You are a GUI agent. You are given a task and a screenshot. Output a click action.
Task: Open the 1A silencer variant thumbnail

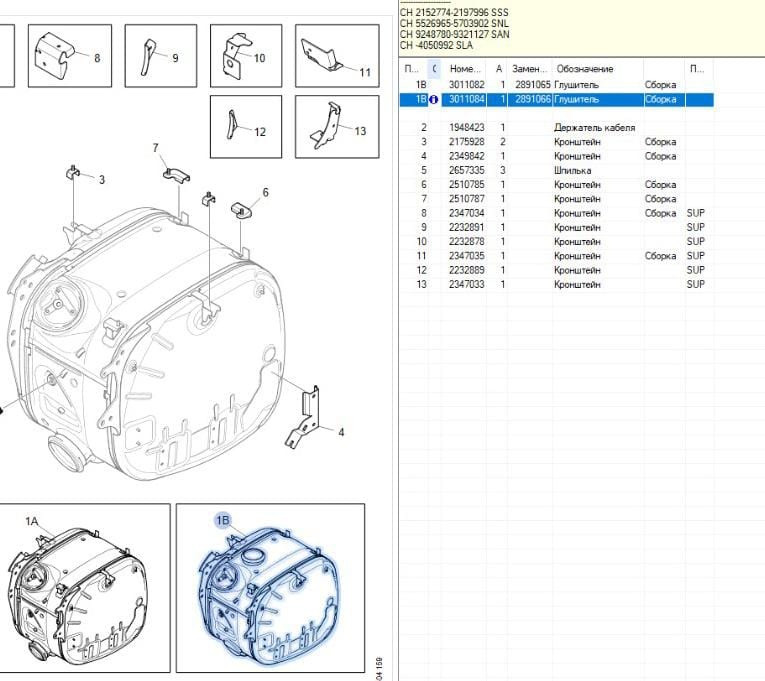pyautogui.click(x=84, y=587)
